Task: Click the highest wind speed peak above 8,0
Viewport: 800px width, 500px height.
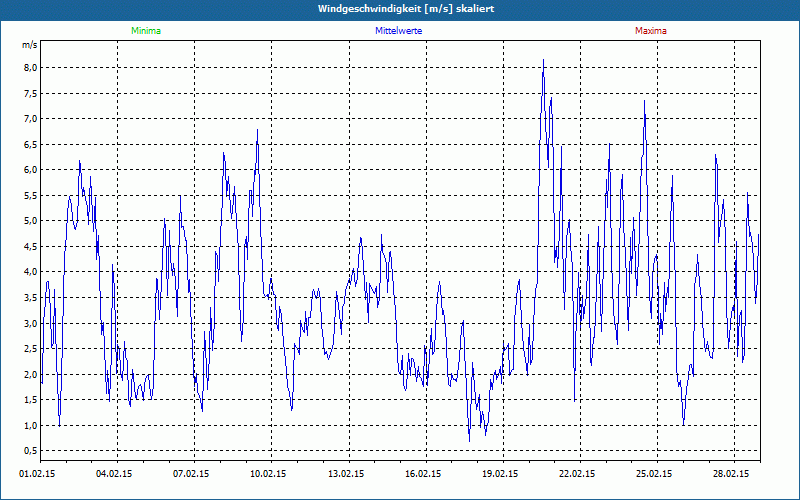Action: coord(543,61)
